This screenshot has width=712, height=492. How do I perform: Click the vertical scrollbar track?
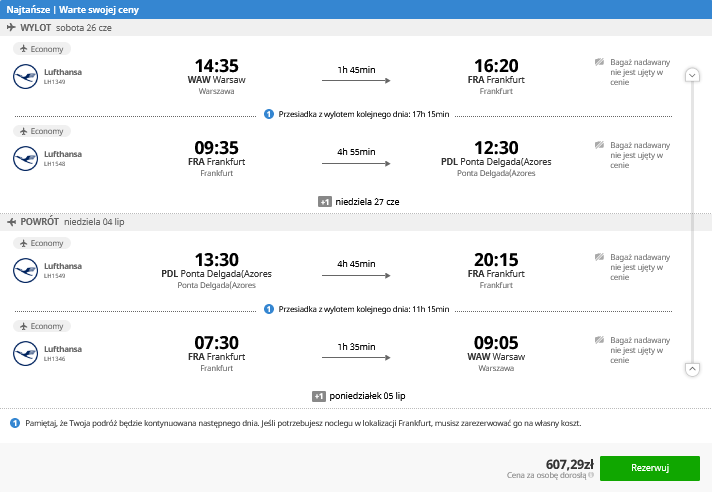(x=692, y=222)
